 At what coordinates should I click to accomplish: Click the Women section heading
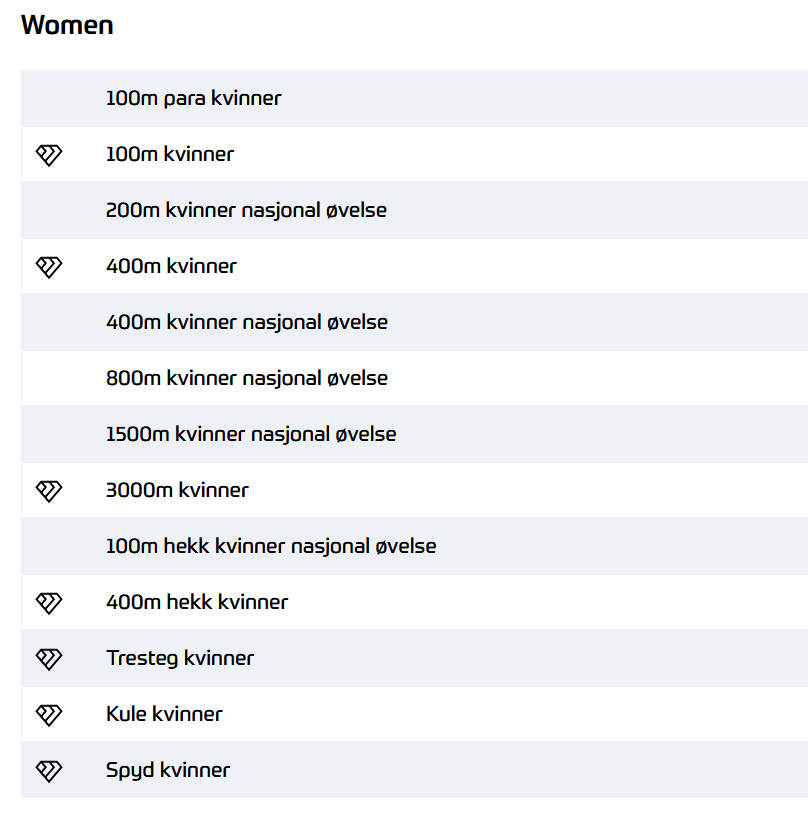click(67, 25)
